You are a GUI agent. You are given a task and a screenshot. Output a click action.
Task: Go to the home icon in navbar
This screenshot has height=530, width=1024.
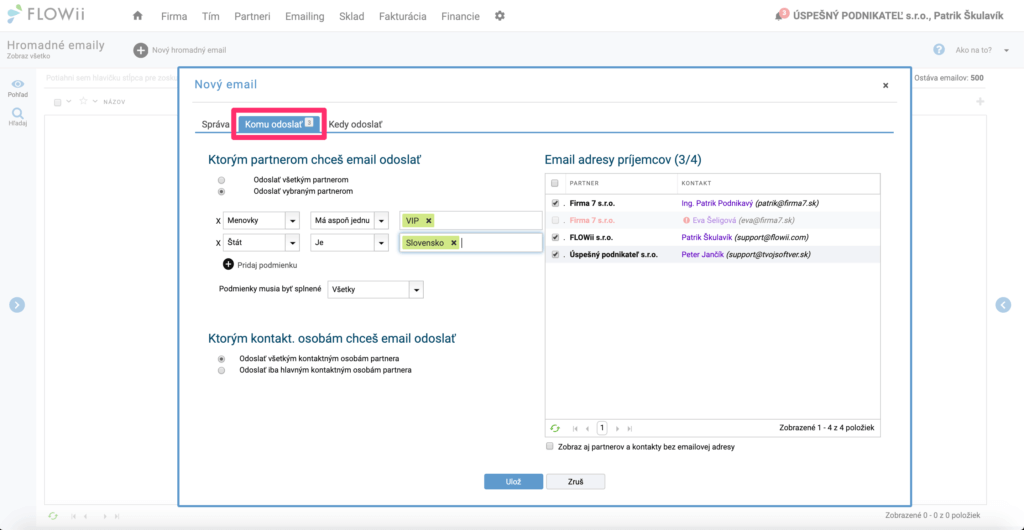pos(137,16)
